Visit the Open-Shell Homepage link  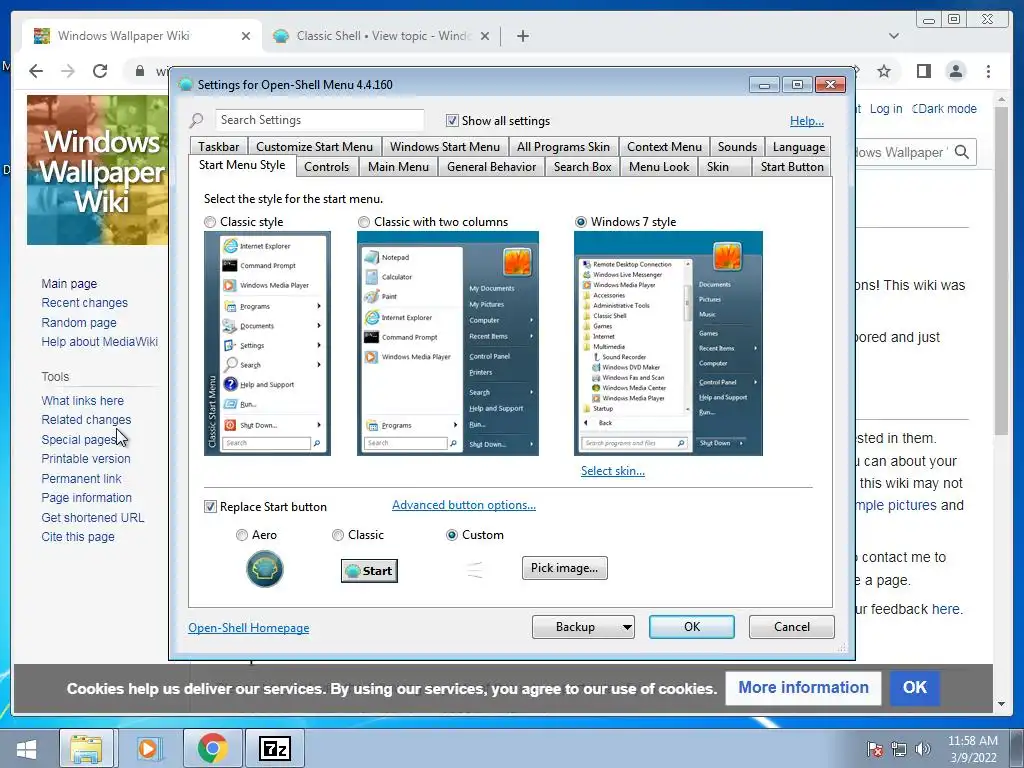click(x=249, y=628)
